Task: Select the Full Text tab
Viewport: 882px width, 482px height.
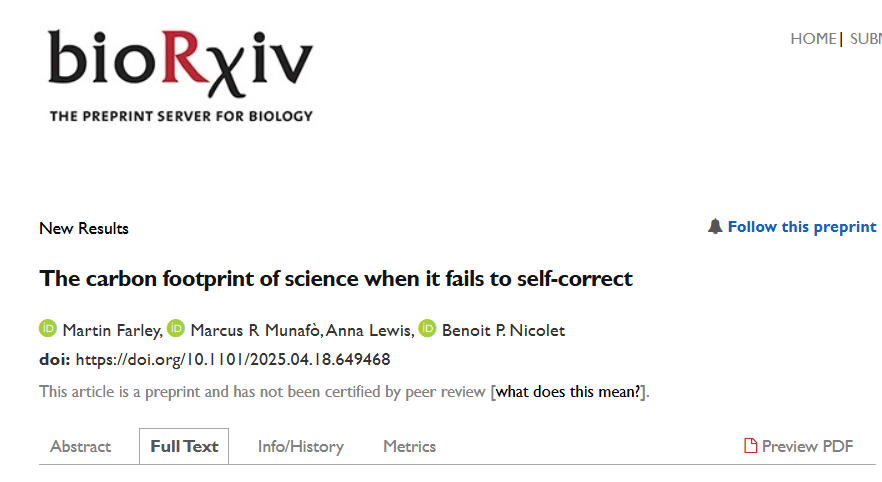Action: click(x=184, y=447)
